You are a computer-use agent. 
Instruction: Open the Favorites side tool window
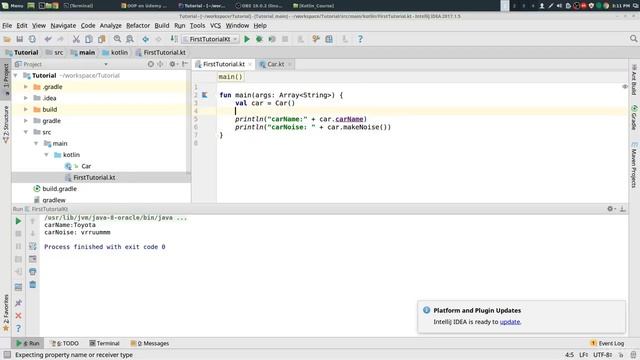click(x=6, y=312)
